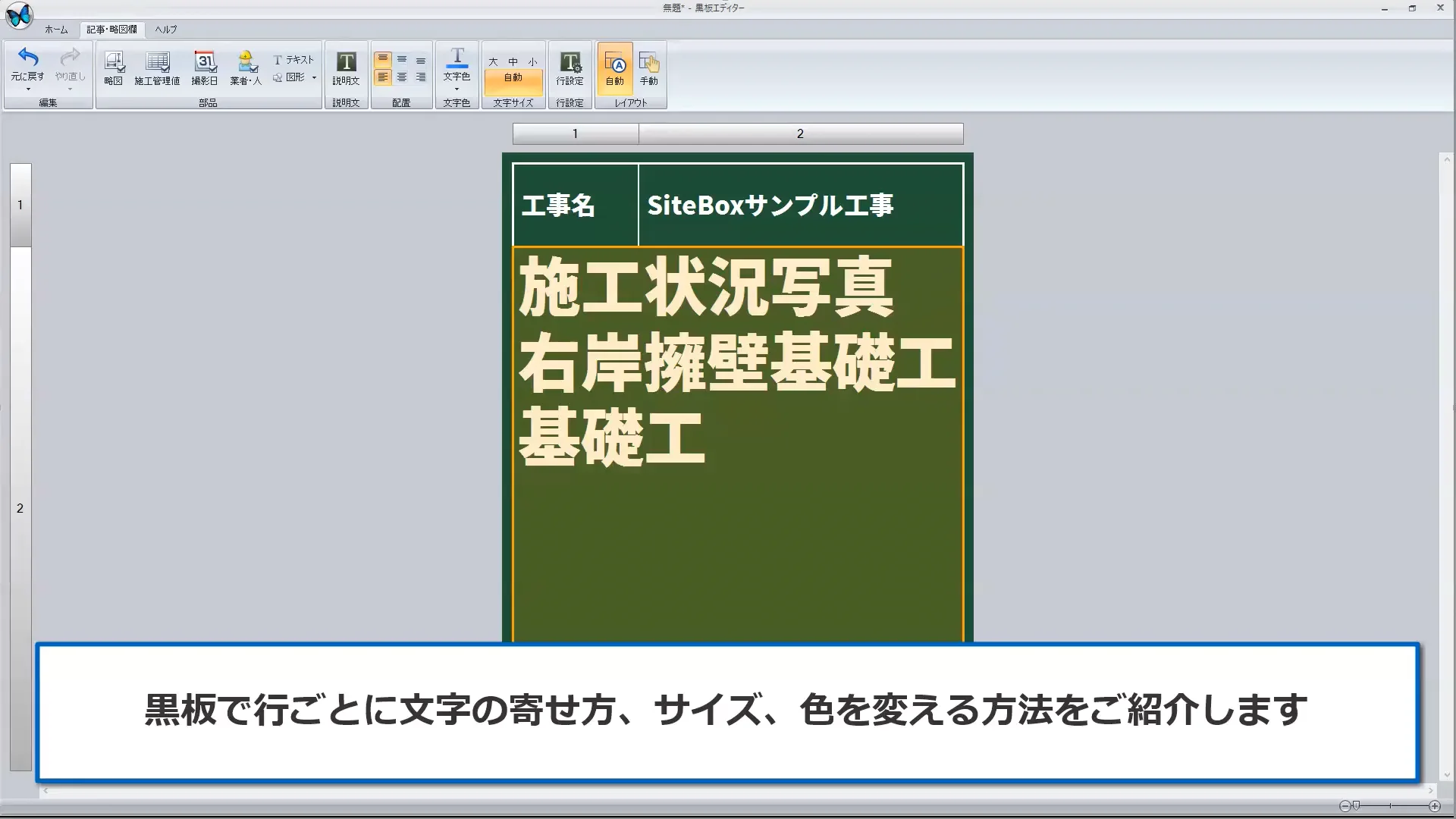Click horizontal scrollbar right arrow
This screenshot has width=1456, height=819.
pos(1431,790)
